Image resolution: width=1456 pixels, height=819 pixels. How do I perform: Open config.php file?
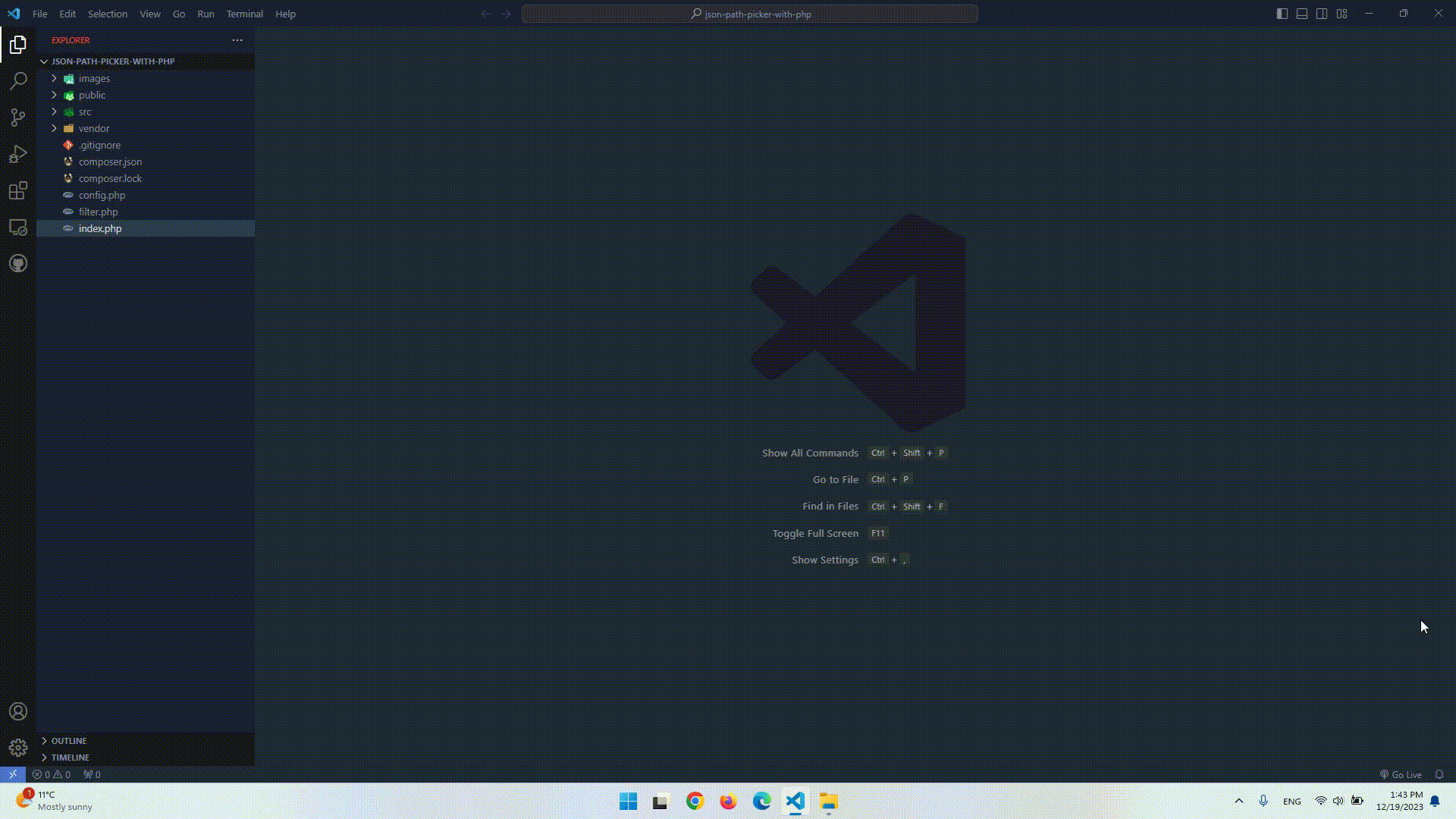click(146, 195)
